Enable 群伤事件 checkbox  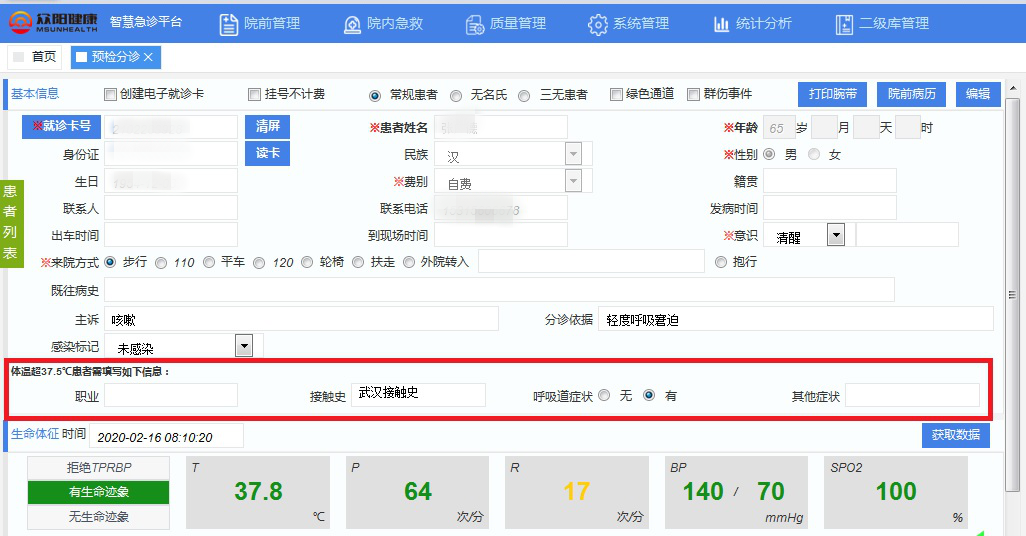[694, 94]
